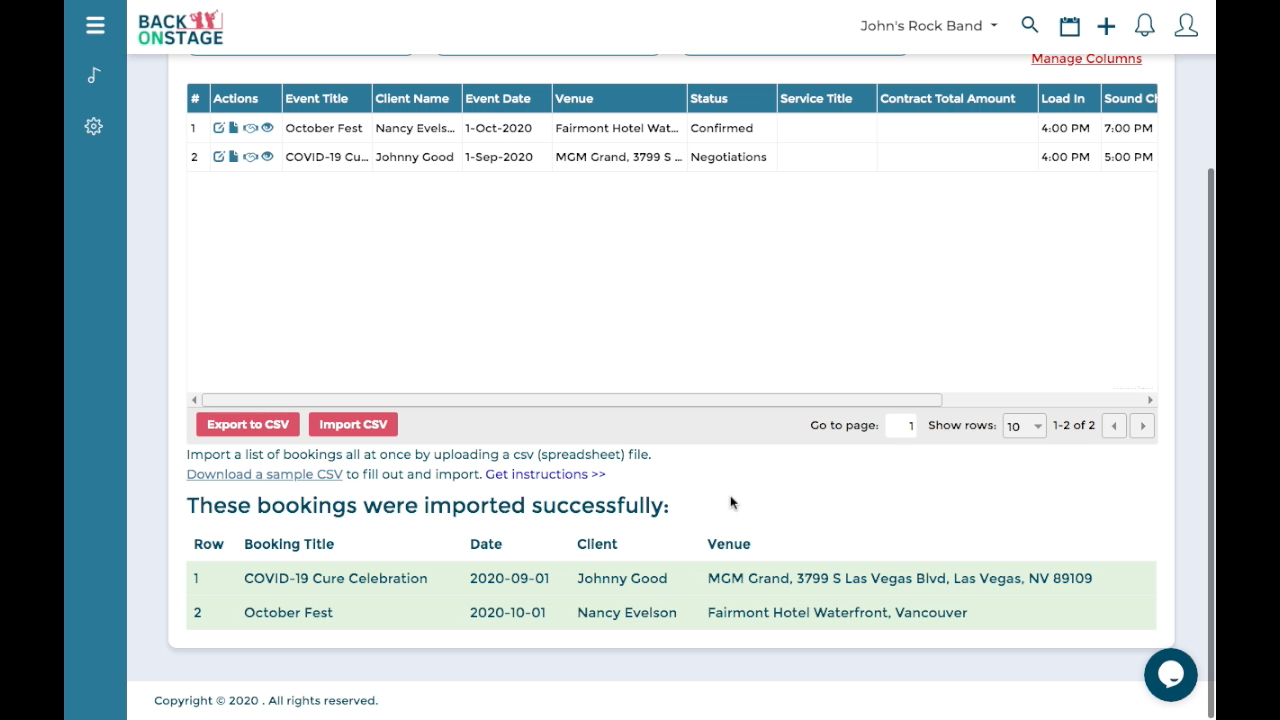Click eye view icon for COVID-19 Cu... row
This screenshot has height=720, width=1280.
(267, 157)
